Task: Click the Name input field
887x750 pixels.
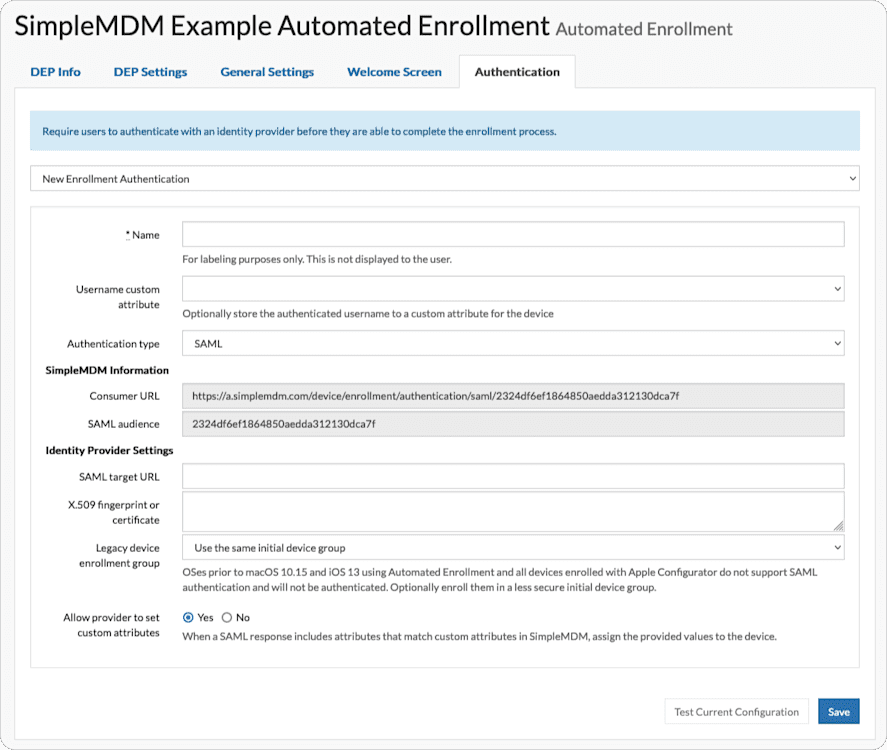Action: coord(513,234)
